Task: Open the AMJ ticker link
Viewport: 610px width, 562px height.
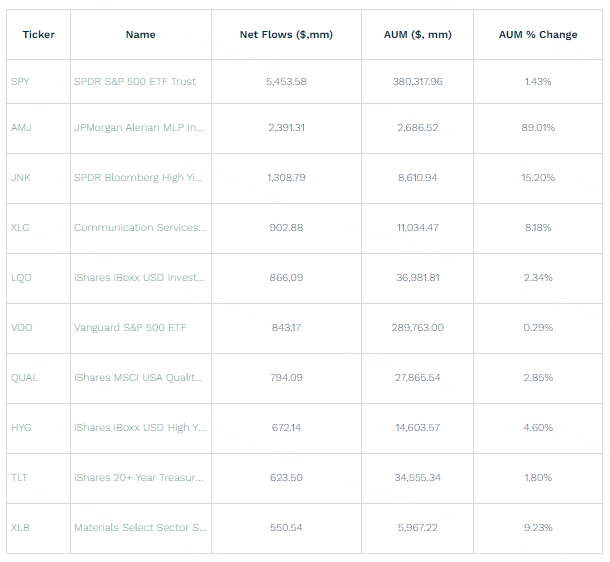Action: (21, 128)
